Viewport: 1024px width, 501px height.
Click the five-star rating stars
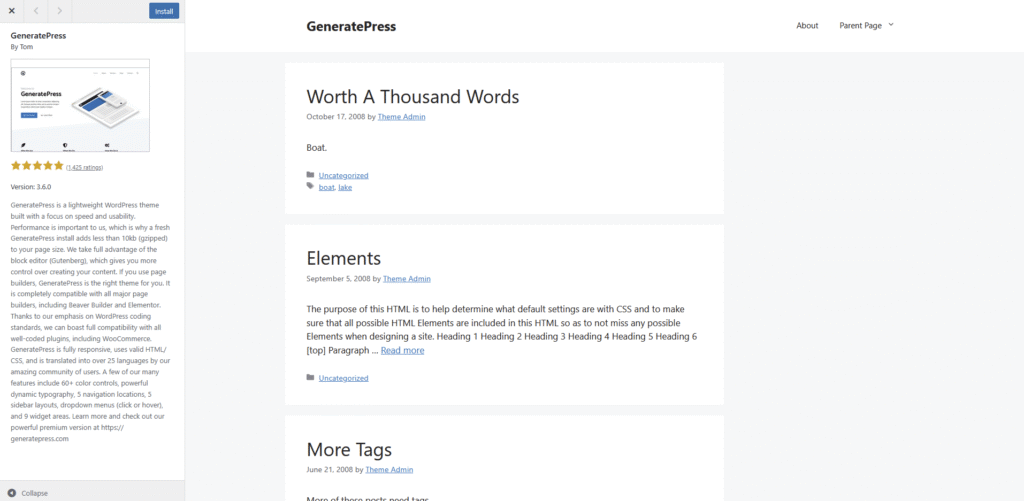coord(37,166)
